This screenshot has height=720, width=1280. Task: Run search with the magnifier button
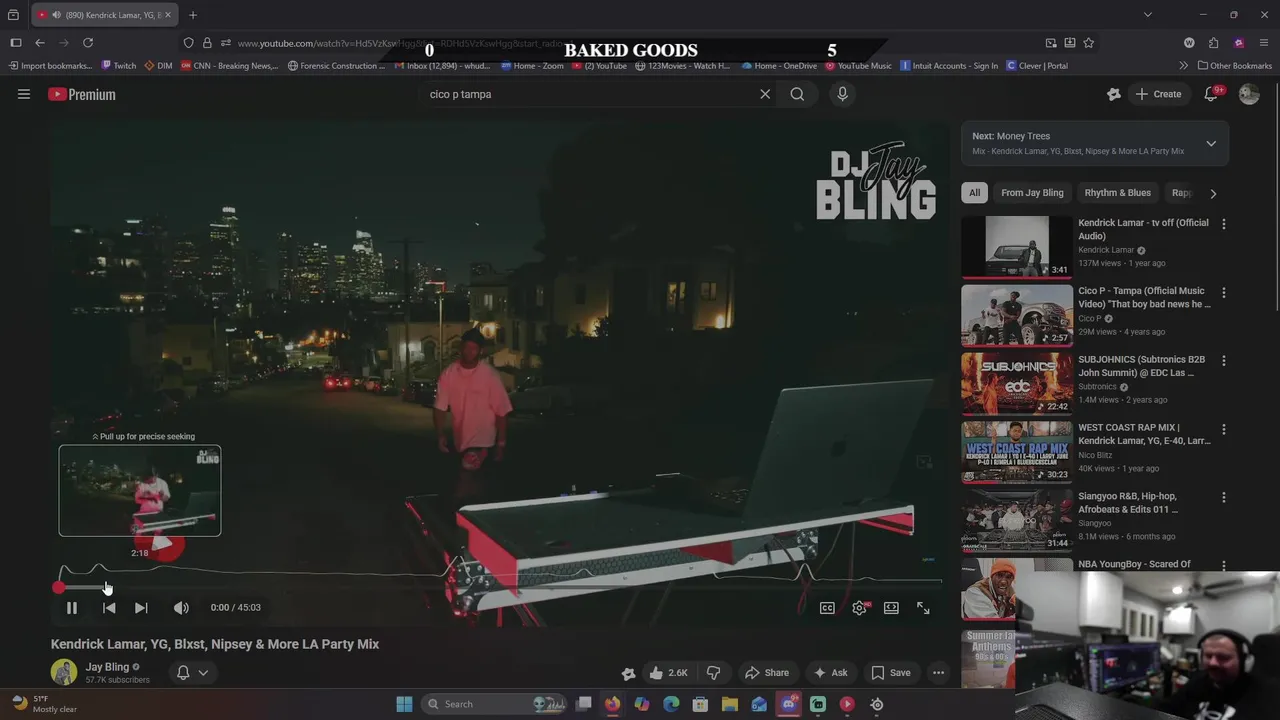coord(797,94)
